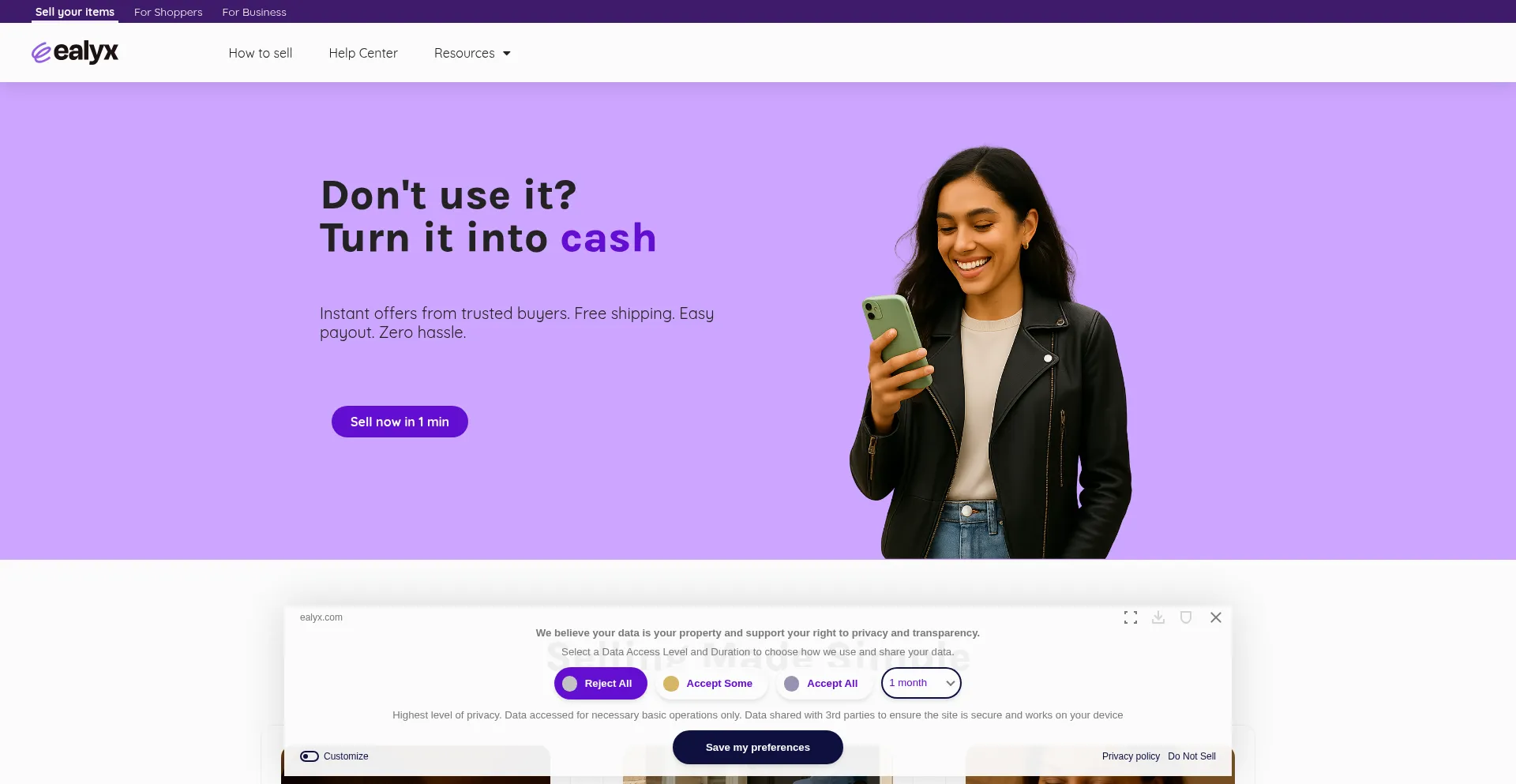Close the cookie consent banner
This screenshot has height=784, width=1516.
coord(1216,617)
